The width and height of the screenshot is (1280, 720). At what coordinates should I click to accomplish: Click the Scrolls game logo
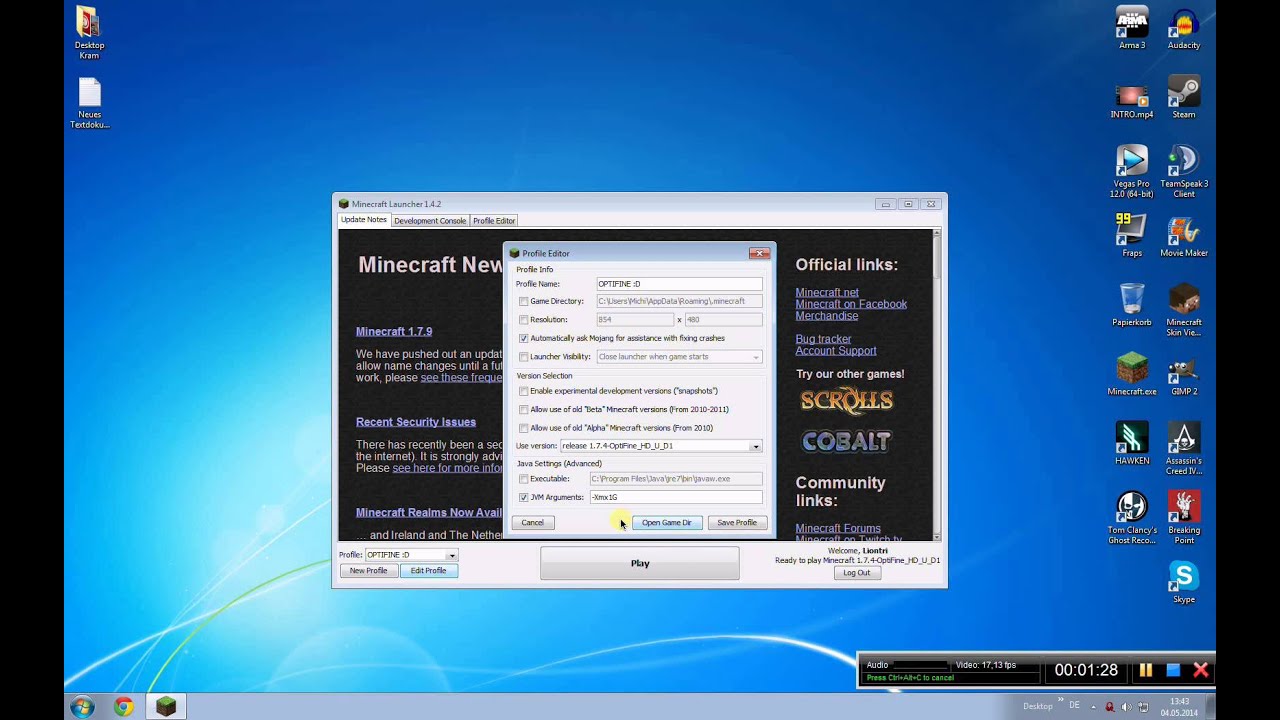[846, 401]
